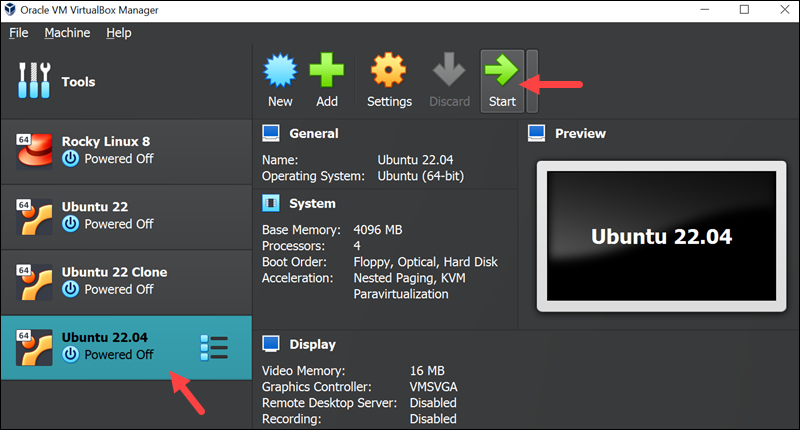Select the Tools wrench and screwdriver icon

pyautogui.click(x=34, y=80)
